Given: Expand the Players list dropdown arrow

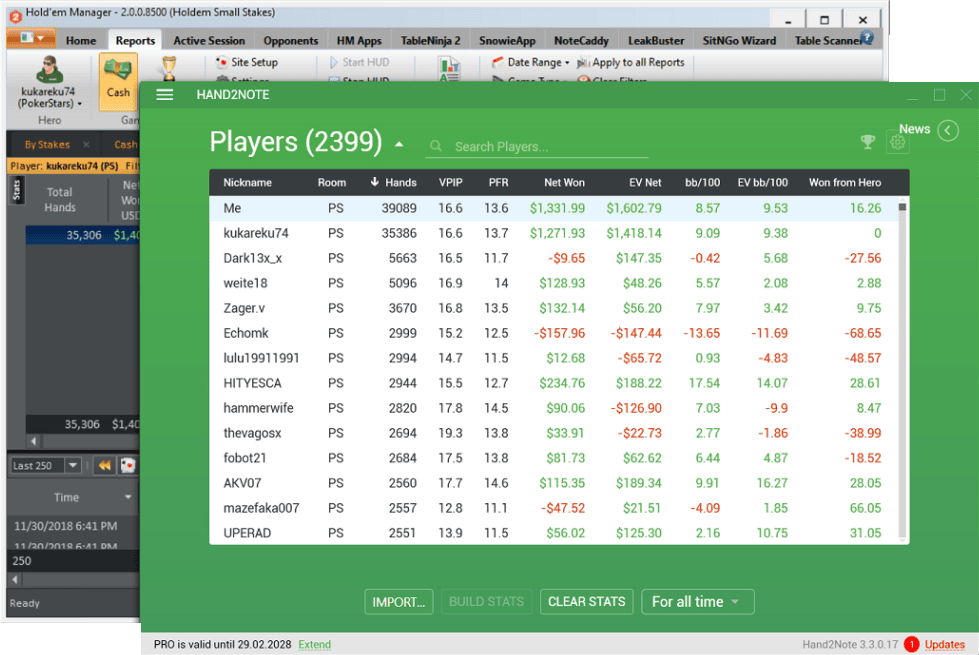Looking at the screenshot, I should pyautogui.click(x=399, y=144).
